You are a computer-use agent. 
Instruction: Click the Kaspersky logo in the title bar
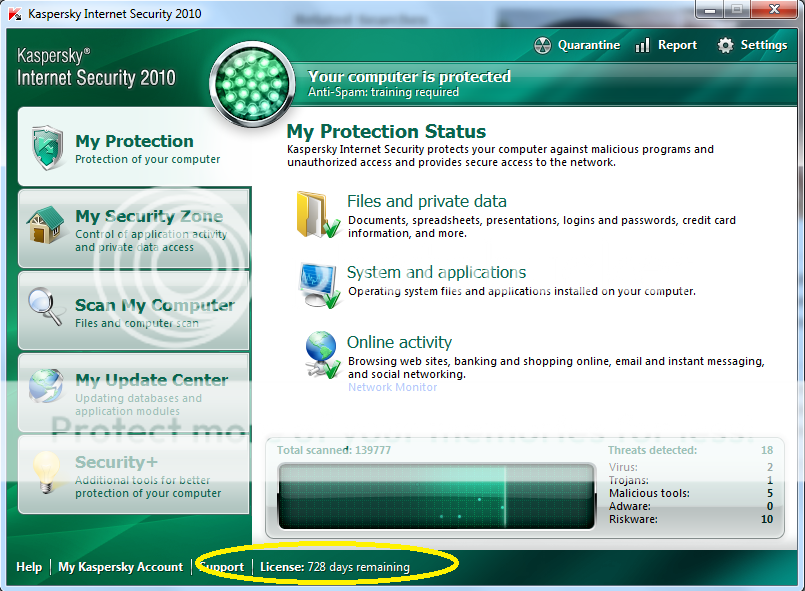[x=14, y=13]
